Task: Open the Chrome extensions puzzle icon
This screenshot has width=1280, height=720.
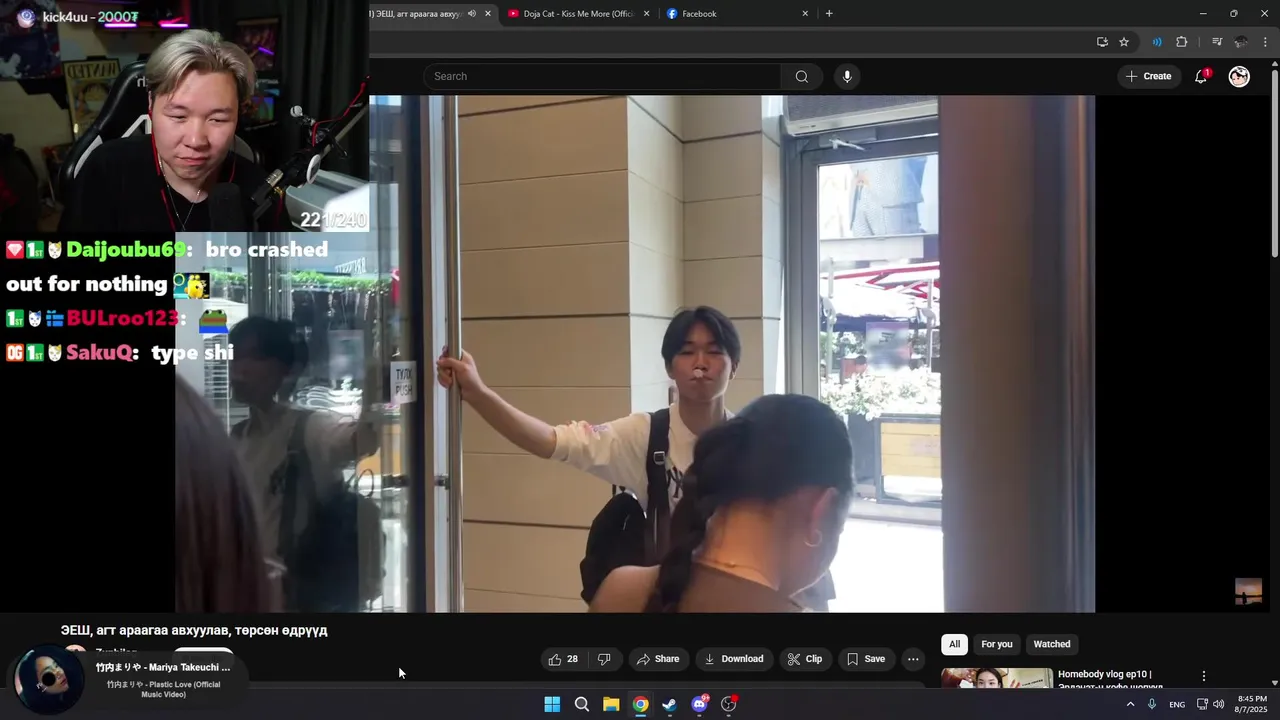Action: pyautogui.click(x=1182, y=42)
